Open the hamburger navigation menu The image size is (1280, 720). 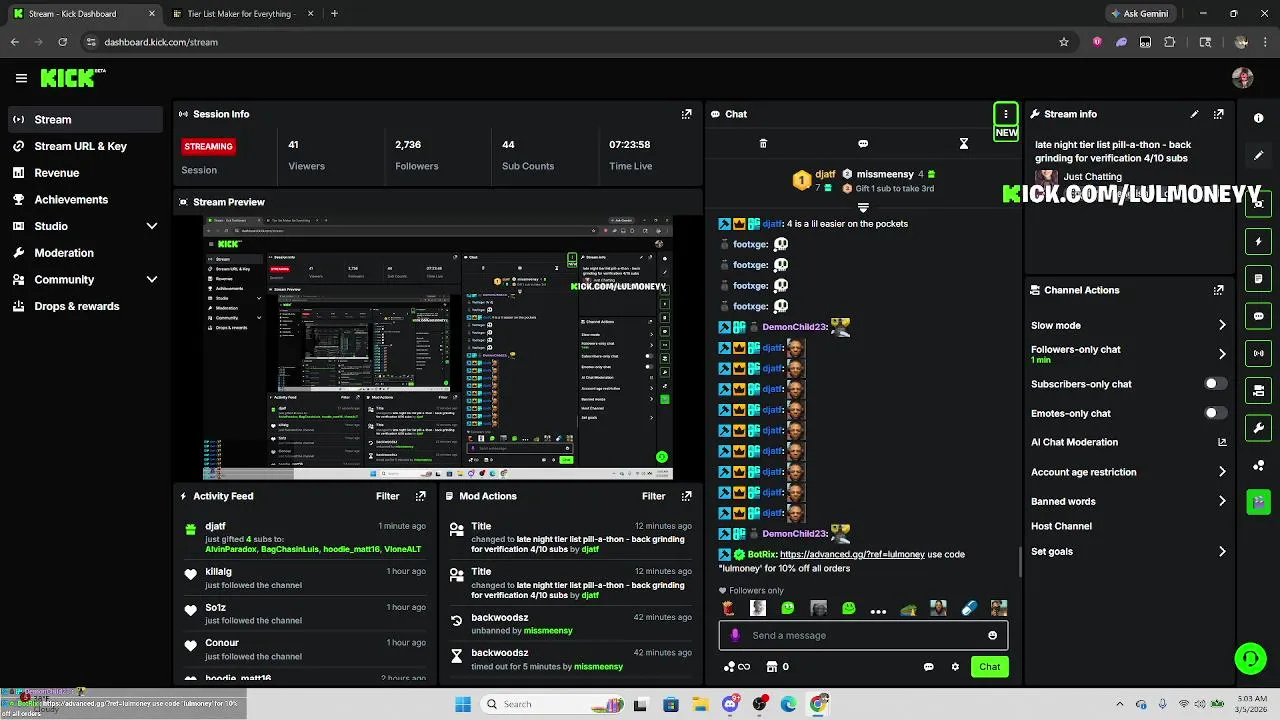click(21, 78)
